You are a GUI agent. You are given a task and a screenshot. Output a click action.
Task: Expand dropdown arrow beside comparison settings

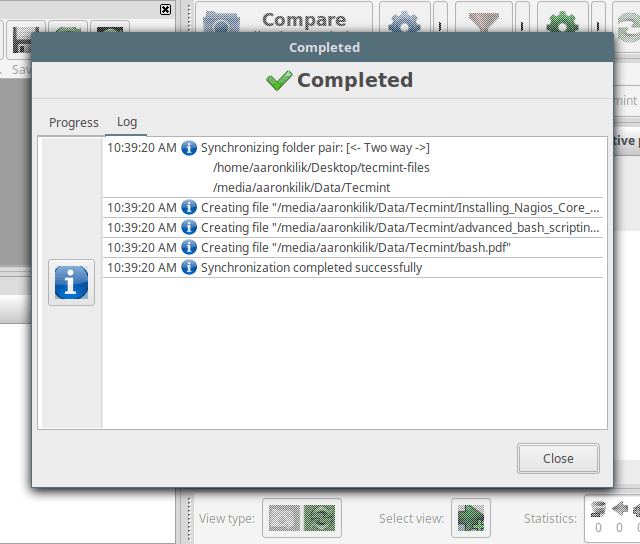point(440,19)
